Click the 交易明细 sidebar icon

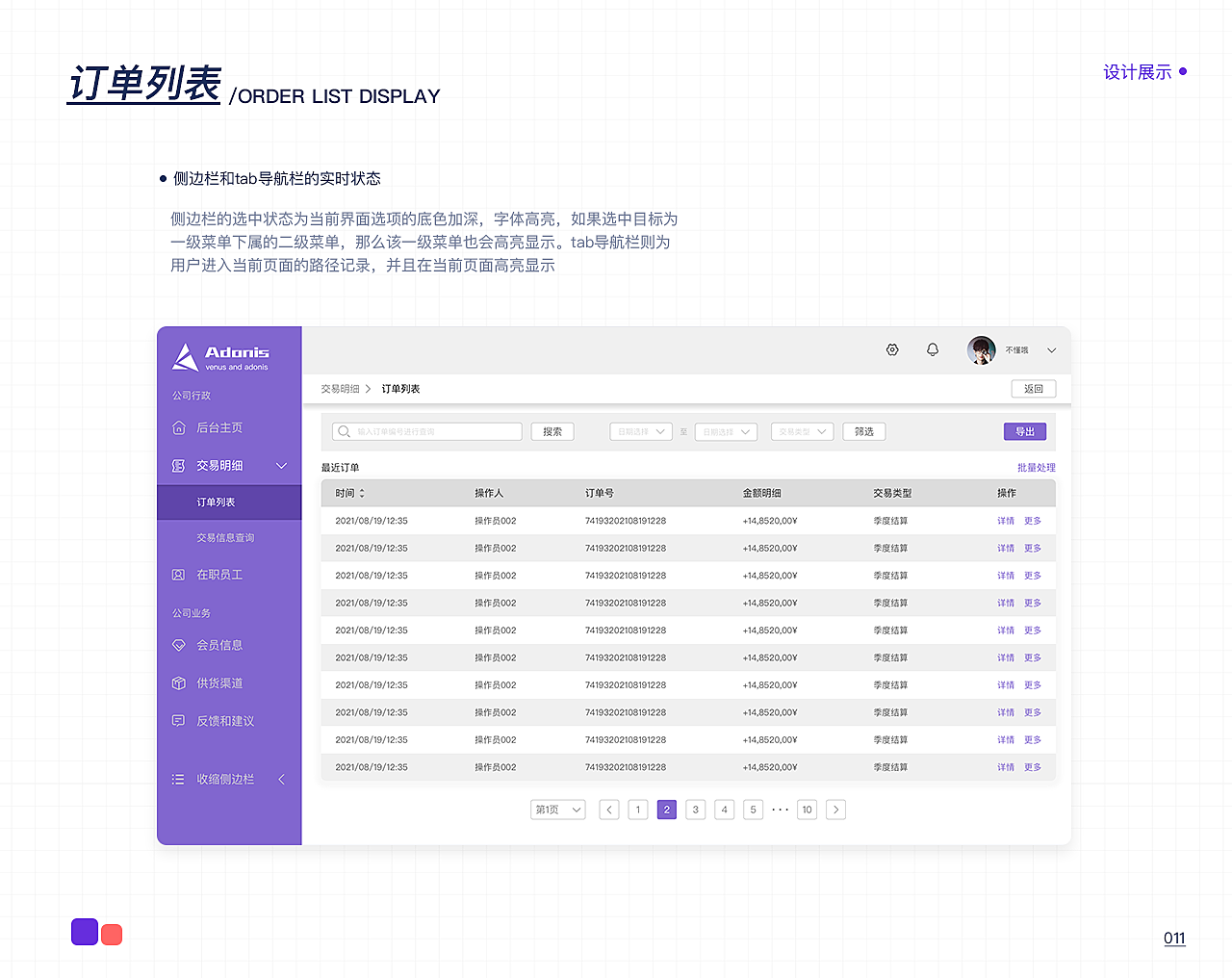[x=178, y=466]
